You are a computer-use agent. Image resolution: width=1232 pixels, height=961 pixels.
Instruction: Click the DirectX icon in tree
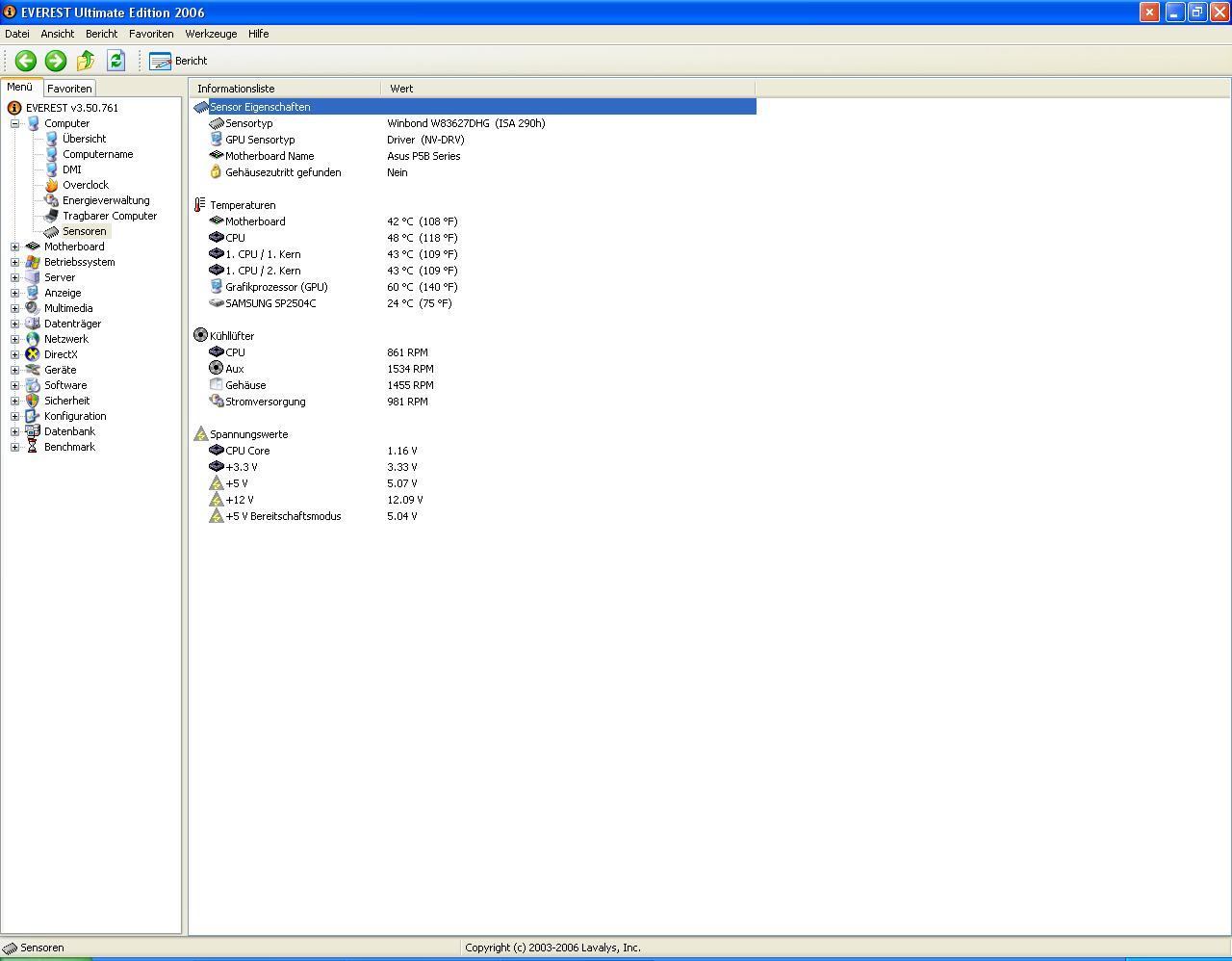tap(33, 354)
